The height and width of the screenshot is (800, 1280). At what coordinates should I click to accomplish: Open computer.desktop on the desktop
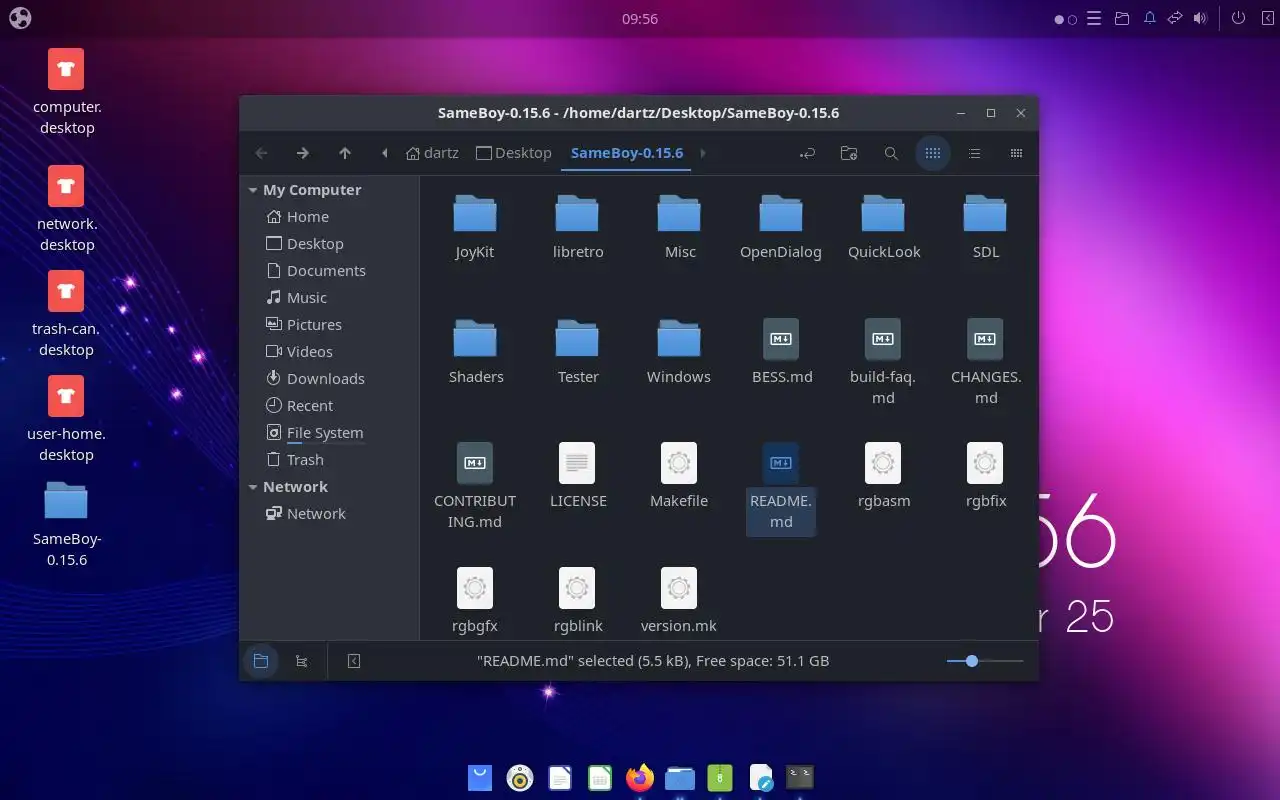pyautogui.click(x=66, y=93)
